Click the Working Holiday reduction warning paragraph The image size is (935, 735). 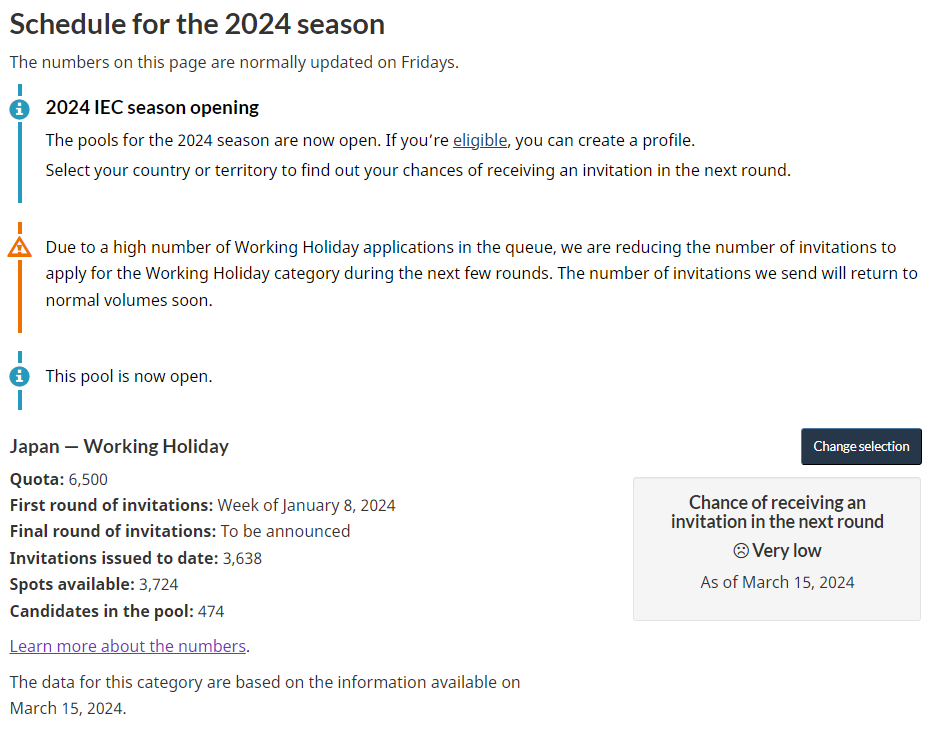pyautogui.click(x=482, y=274)
